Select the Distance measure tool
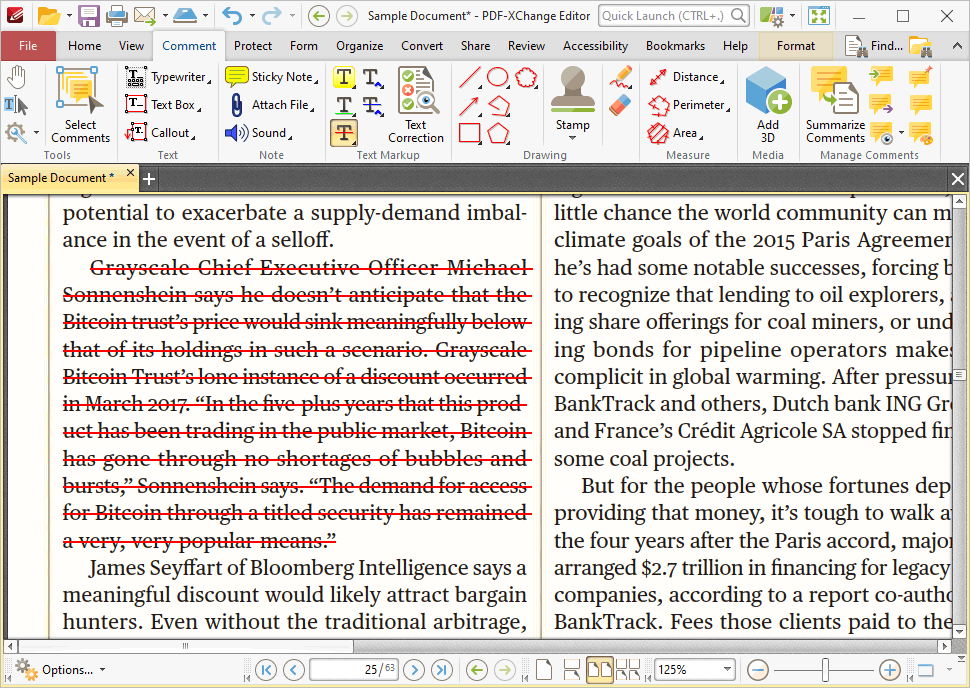This screenshot has width=970, height=688. click(686, 77)
